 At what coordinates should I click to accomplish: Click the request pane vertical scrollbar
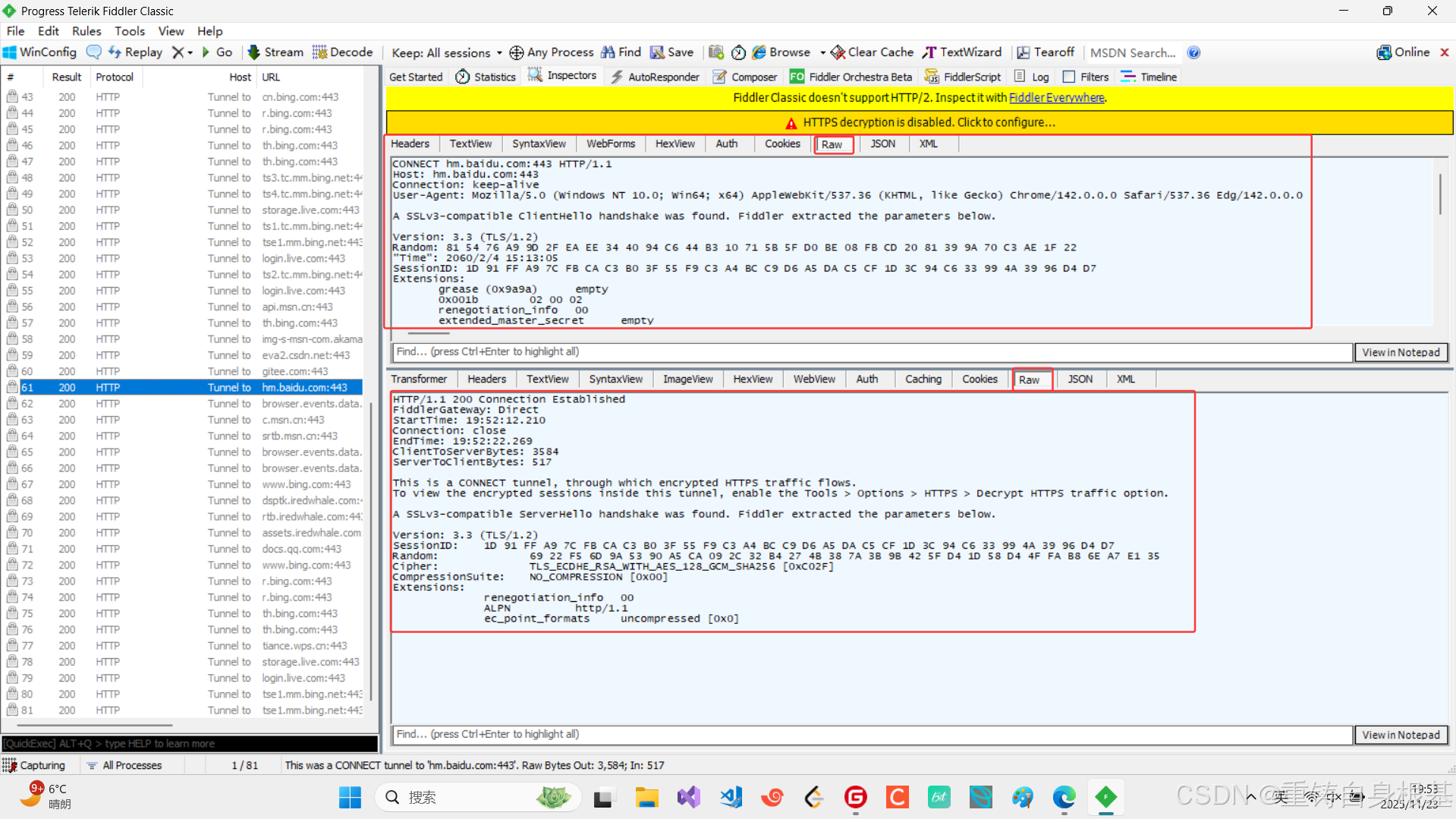click(x=1439, y=195)
